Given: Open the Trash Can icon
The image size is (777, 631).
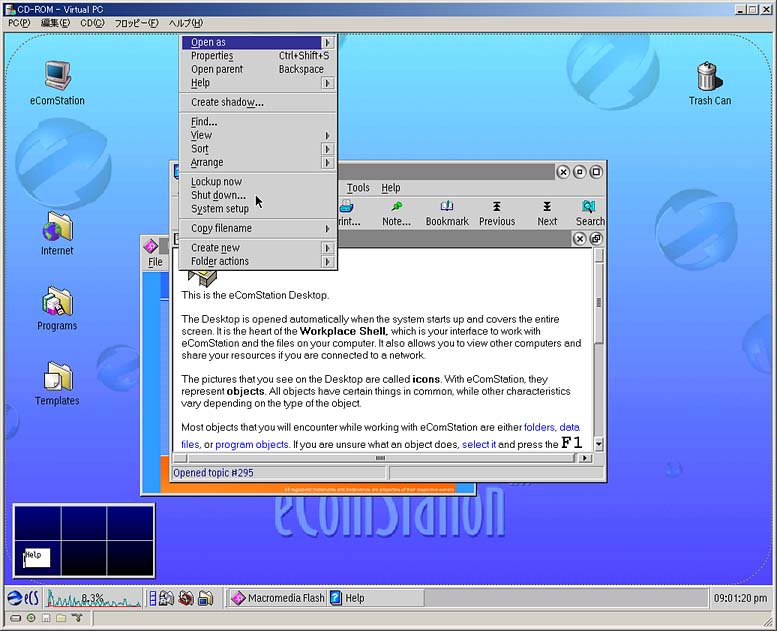Looking at the screenshot, I should tap(710, 76).
